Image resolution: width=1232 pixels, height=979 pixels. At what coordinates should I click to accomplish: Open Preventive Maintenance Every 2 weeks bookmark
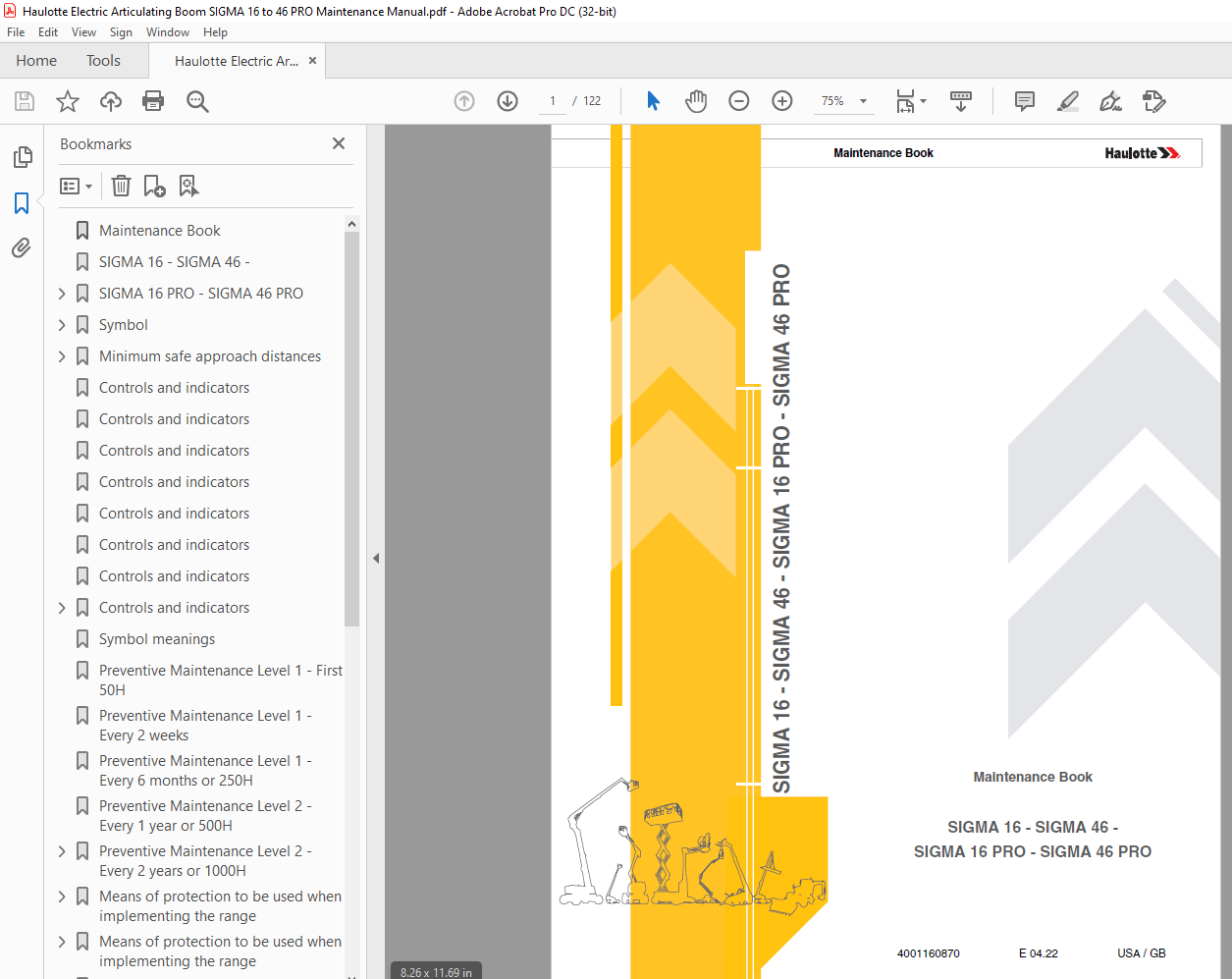pyautogui.click(x=205, y=726)
